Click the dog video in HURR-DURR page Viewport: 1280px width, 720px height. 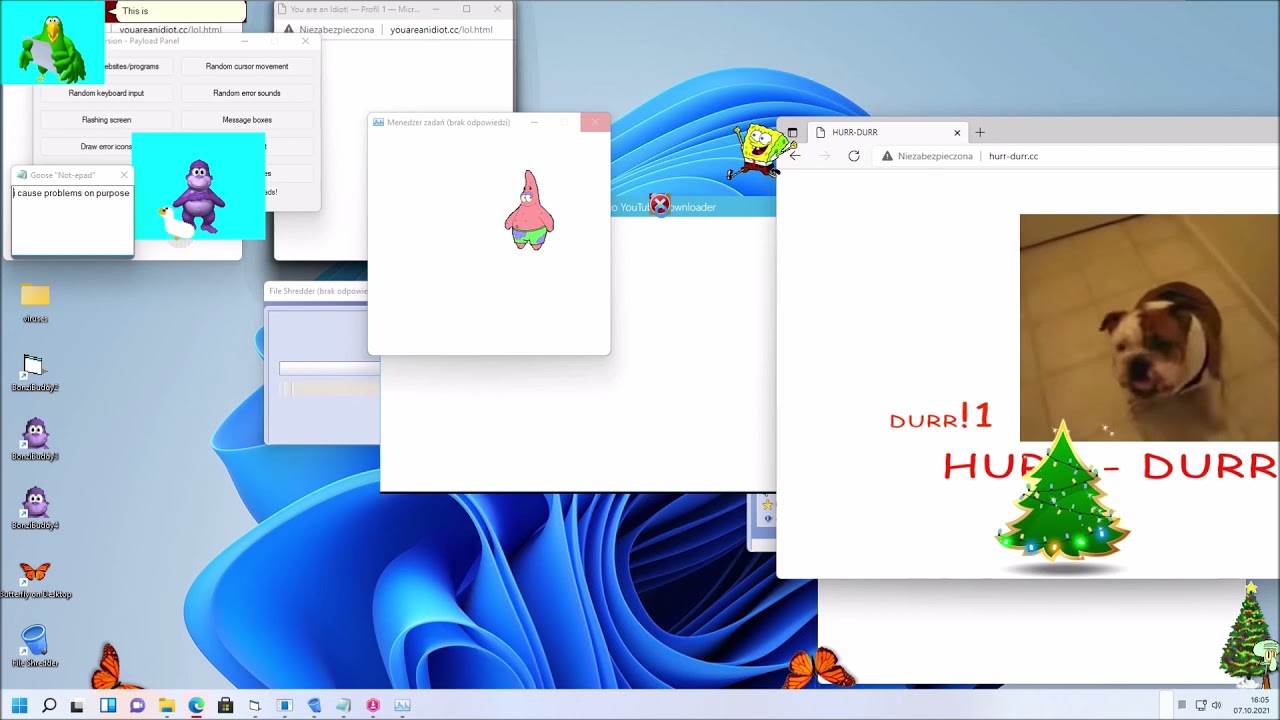tap(1149, 328)
